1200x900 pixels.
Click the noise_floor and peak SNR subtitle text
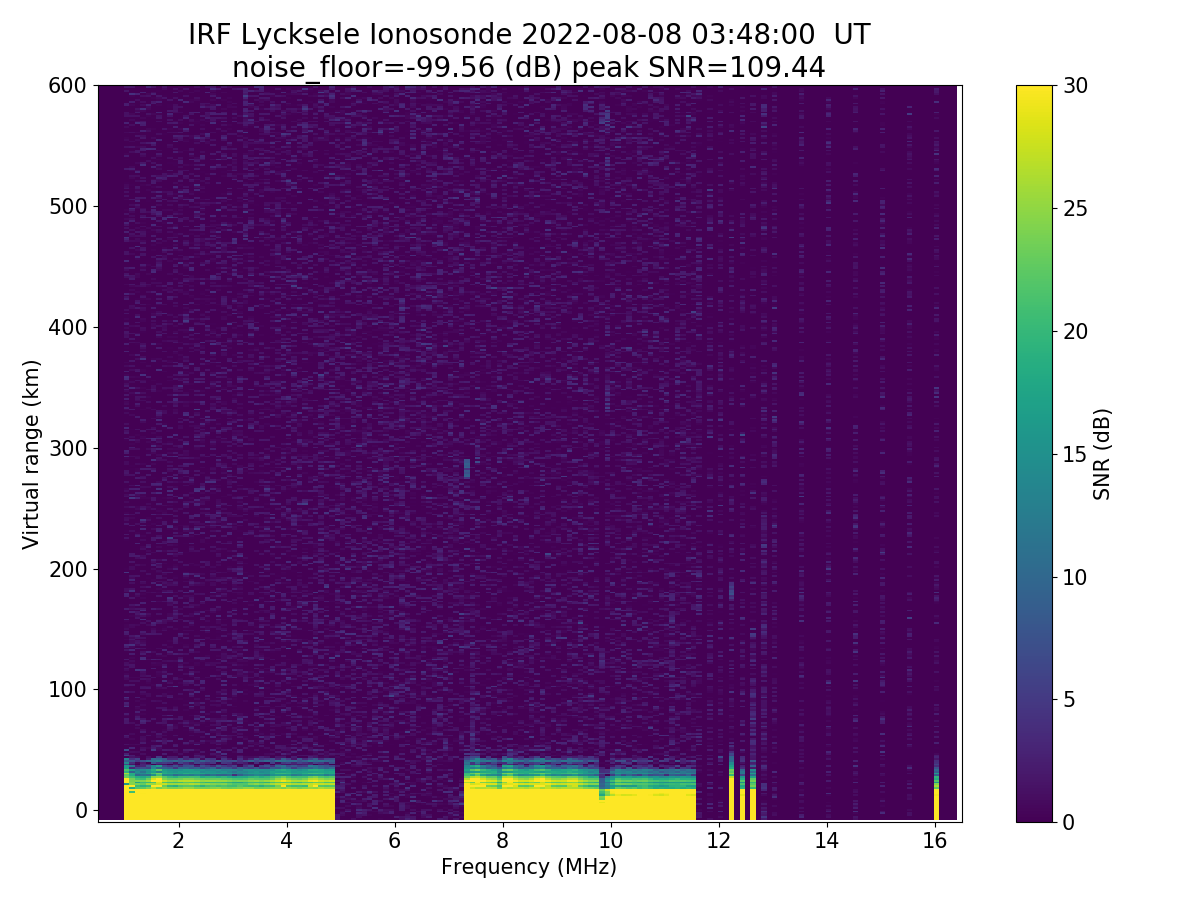529,68
